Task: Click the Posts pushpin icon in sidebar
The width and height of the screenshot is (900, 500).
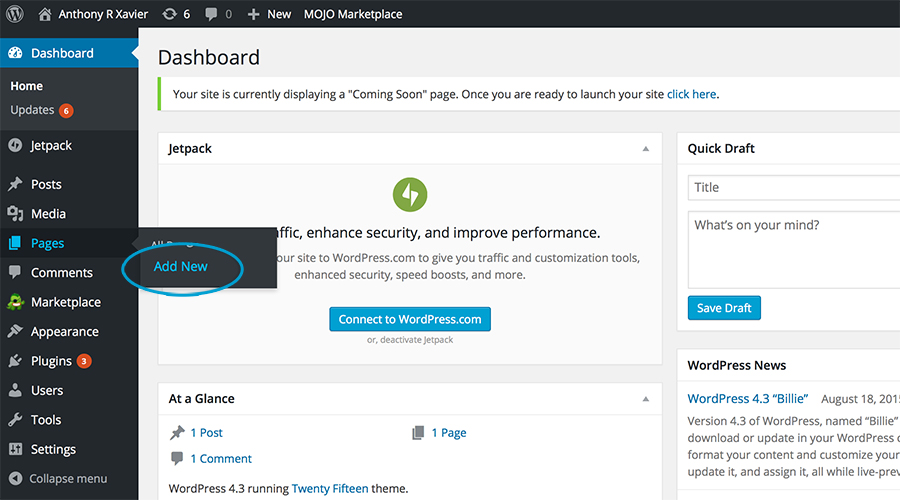Action: [15, 184]
